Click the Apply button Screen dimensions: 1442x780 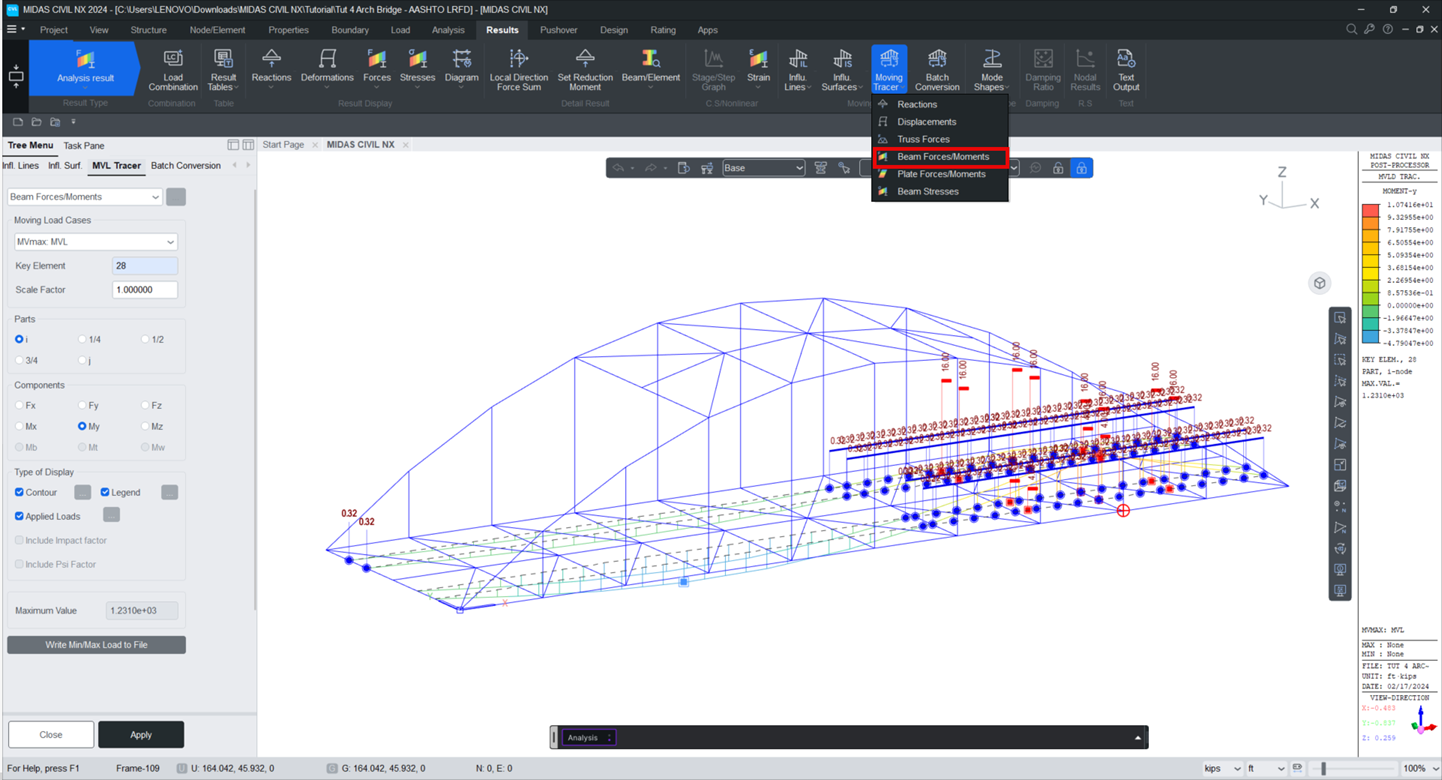pos(141,734)
